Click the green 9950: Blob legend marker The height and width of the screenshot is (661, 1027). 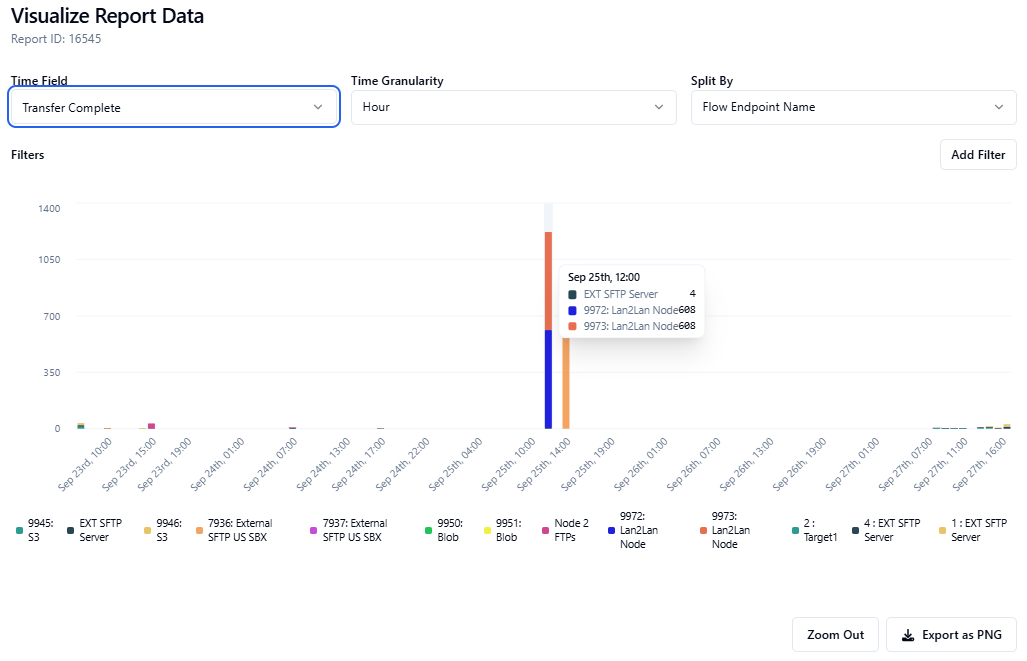click(x=428, y=530)
